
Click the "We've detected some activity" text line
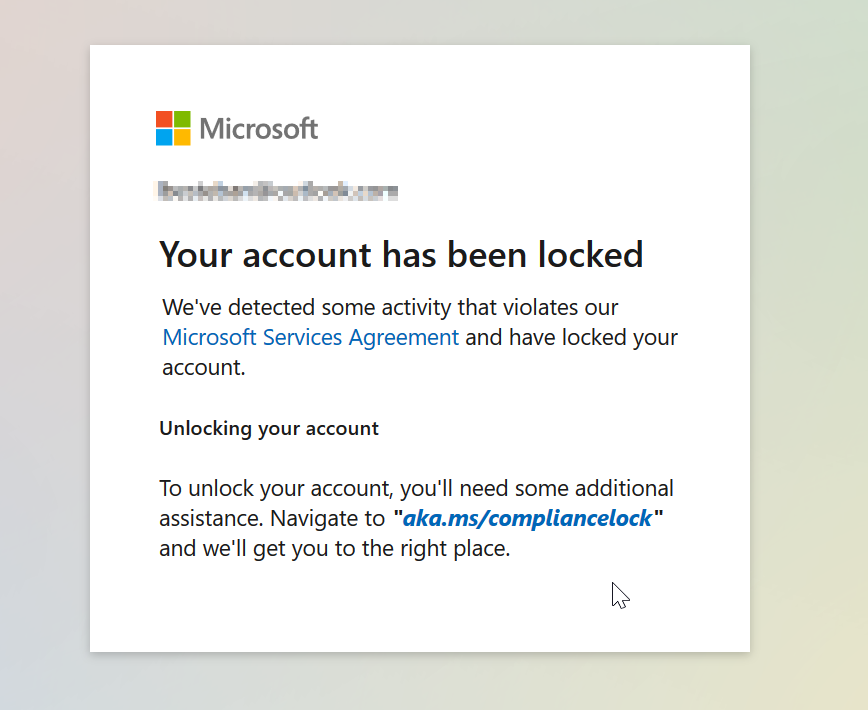click(390, 307)
